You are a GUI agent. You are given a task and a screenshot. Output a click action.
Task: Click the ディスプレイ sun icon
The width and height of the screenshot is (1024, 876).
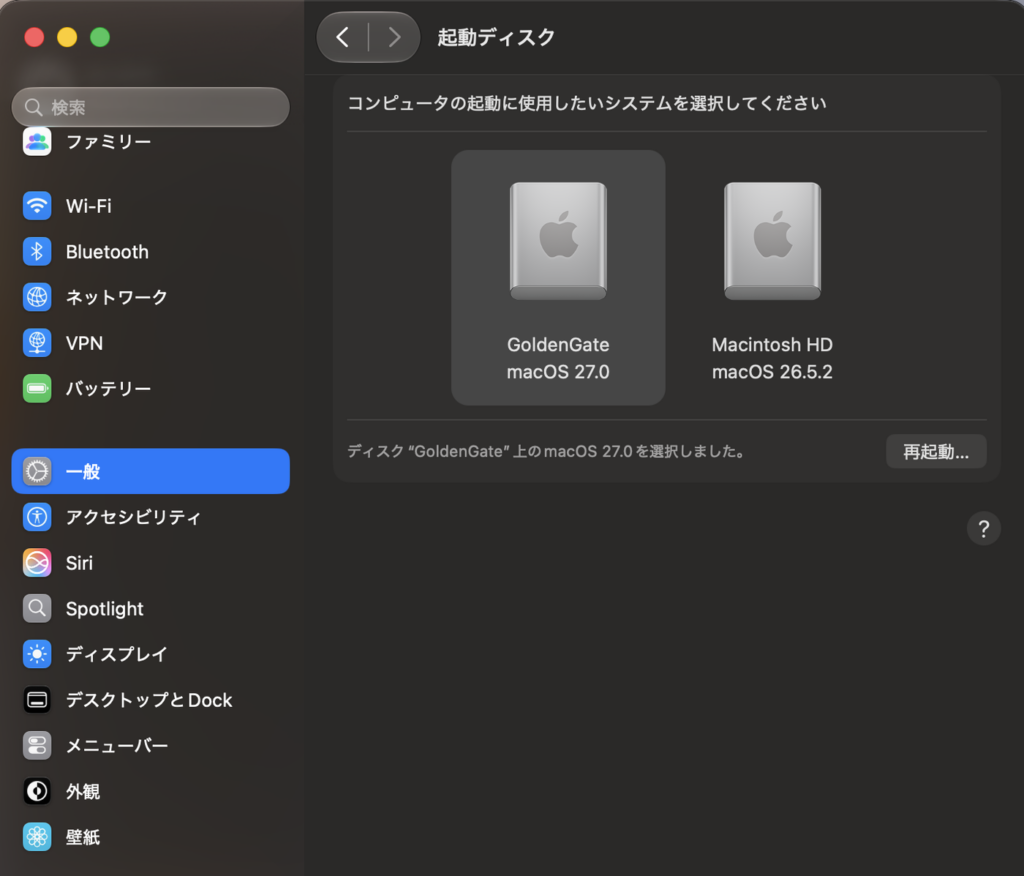point(37,654)
